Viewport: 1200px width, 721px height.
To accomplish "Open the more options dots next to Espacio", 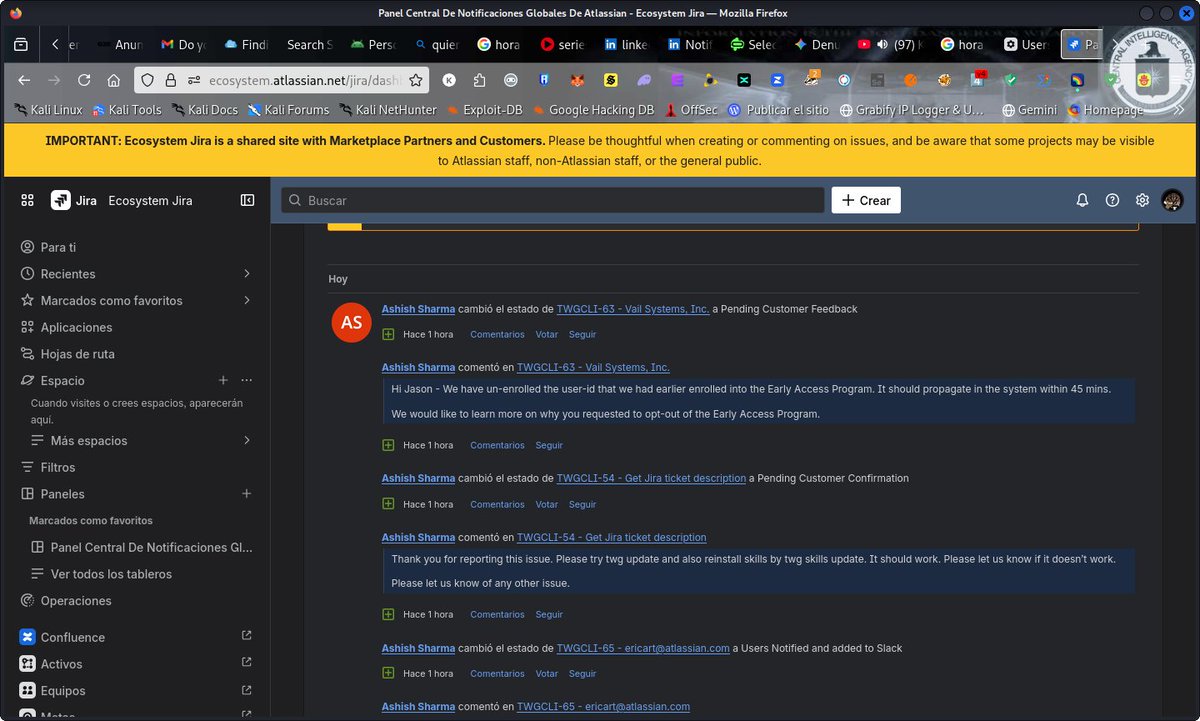I will [x=247, y=380].
